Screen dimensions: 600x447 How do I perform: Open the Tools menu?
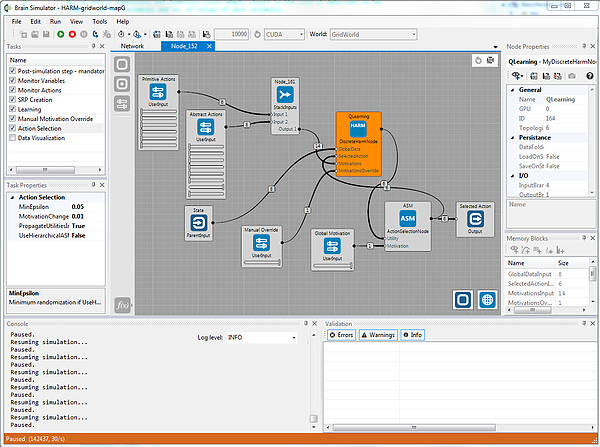click(x=100, y=21)
